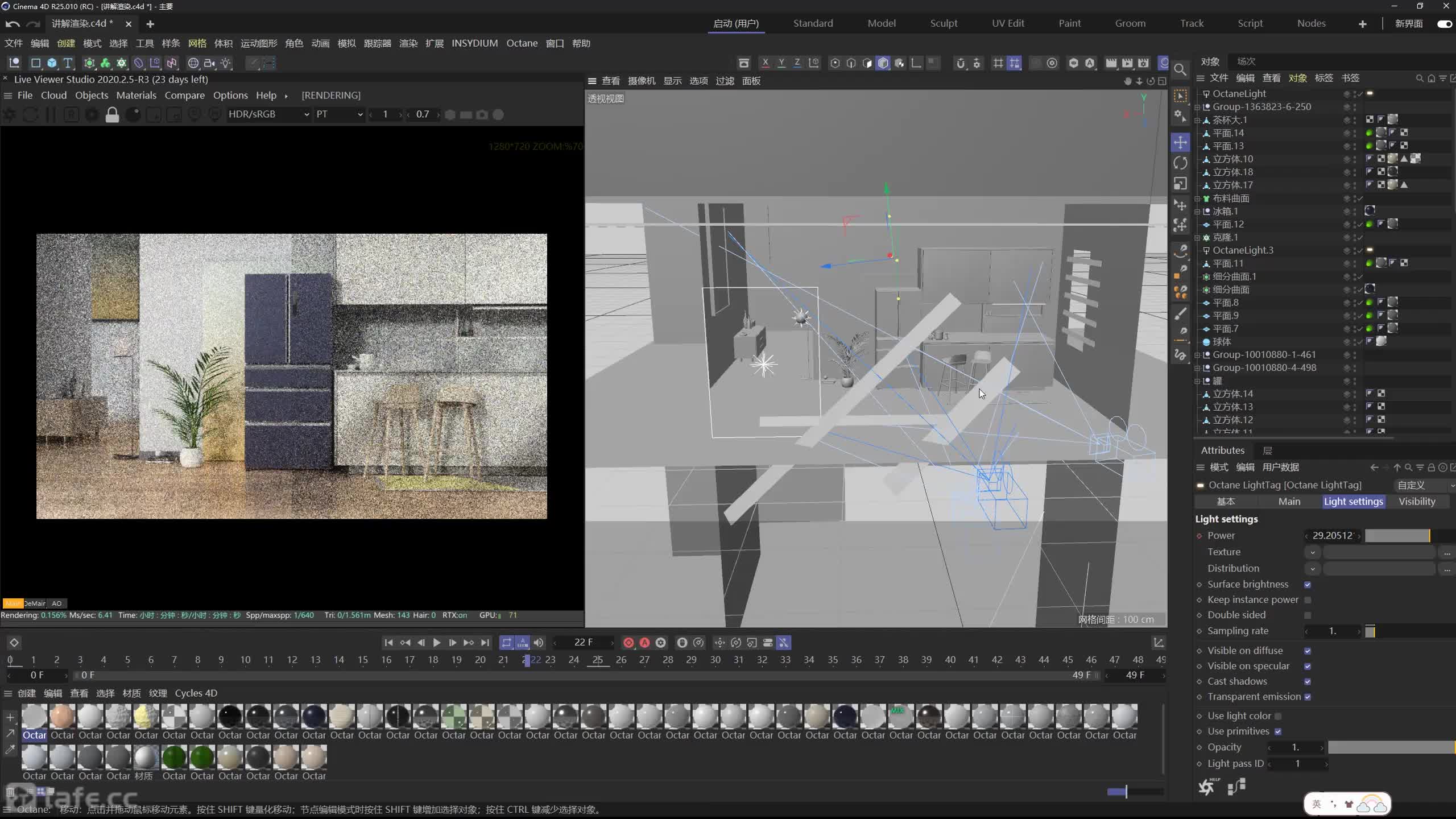Click the cube primitive icon in toolbar
This screenshot has width=1456, height=819.
coord(52,63)
